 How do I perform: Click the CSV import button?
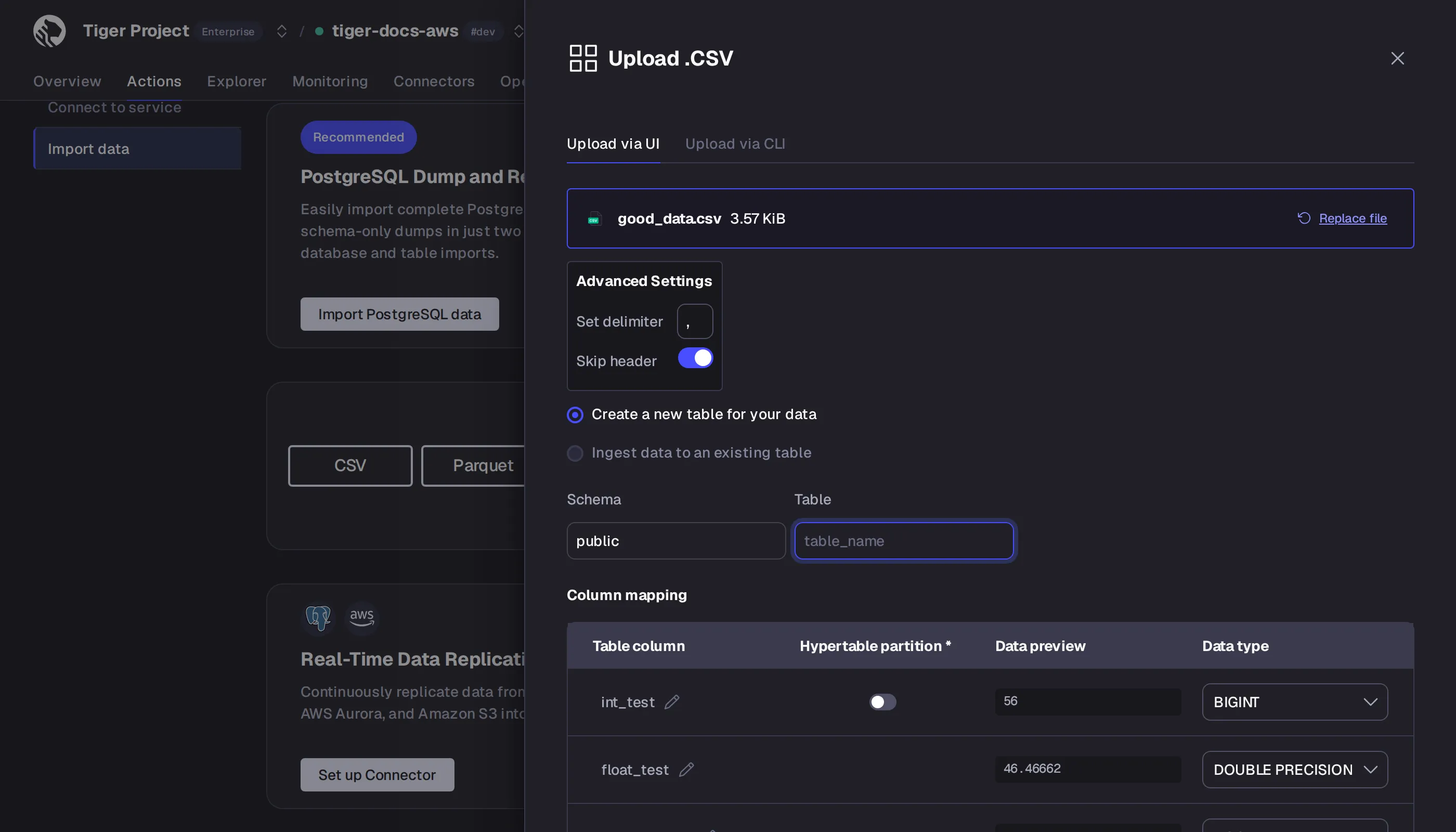tap(350, 466)
